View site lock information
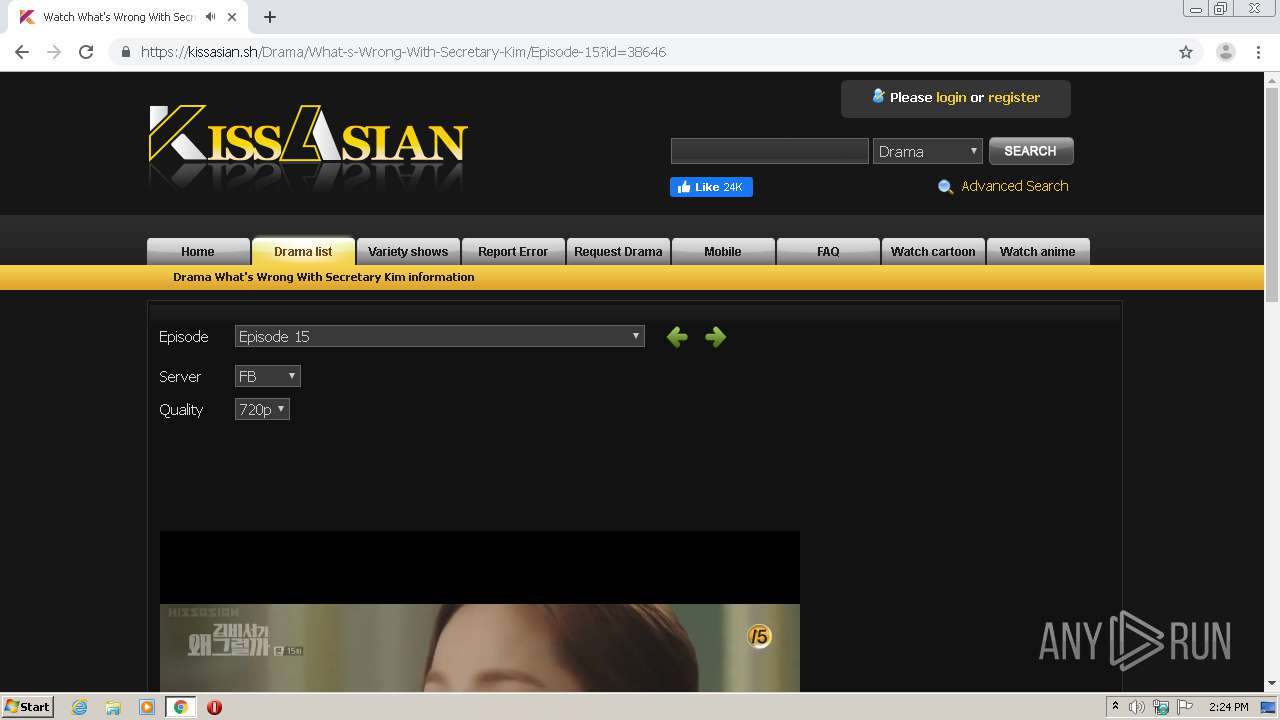 pos(126,52)
